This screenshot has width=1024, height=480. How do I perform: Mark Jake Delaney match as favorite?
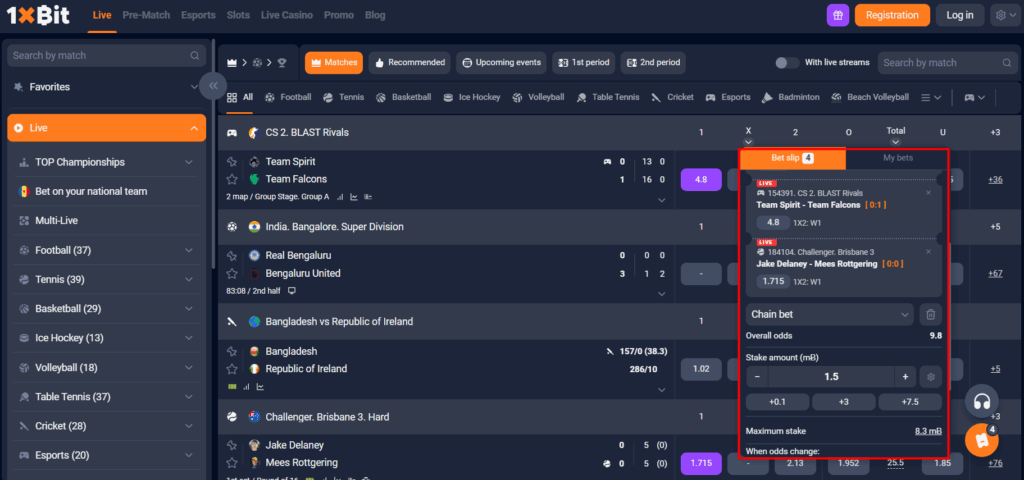tap(232, 445)
